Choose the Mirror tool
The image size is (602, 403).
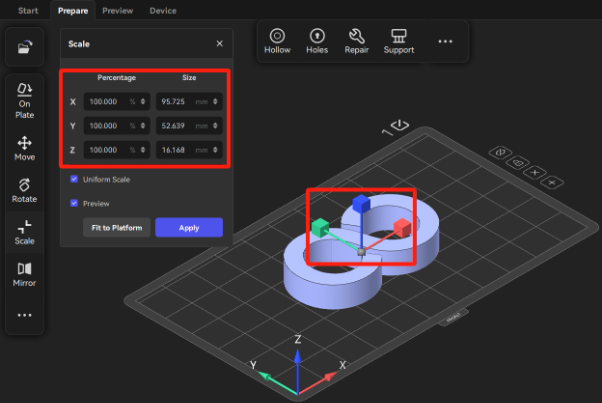[25, 274]
